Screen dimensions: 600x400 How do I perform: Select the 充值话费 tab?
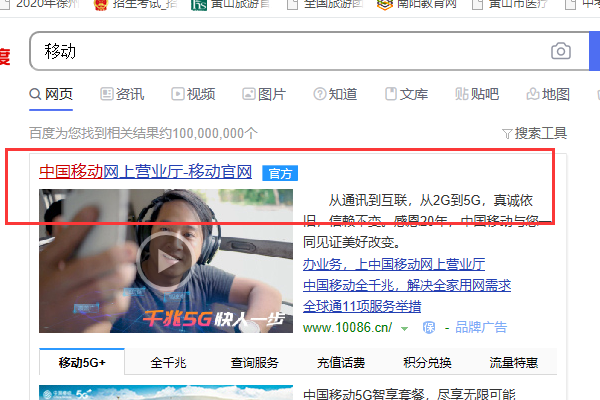pyautogui.click(x=341, y=362)
